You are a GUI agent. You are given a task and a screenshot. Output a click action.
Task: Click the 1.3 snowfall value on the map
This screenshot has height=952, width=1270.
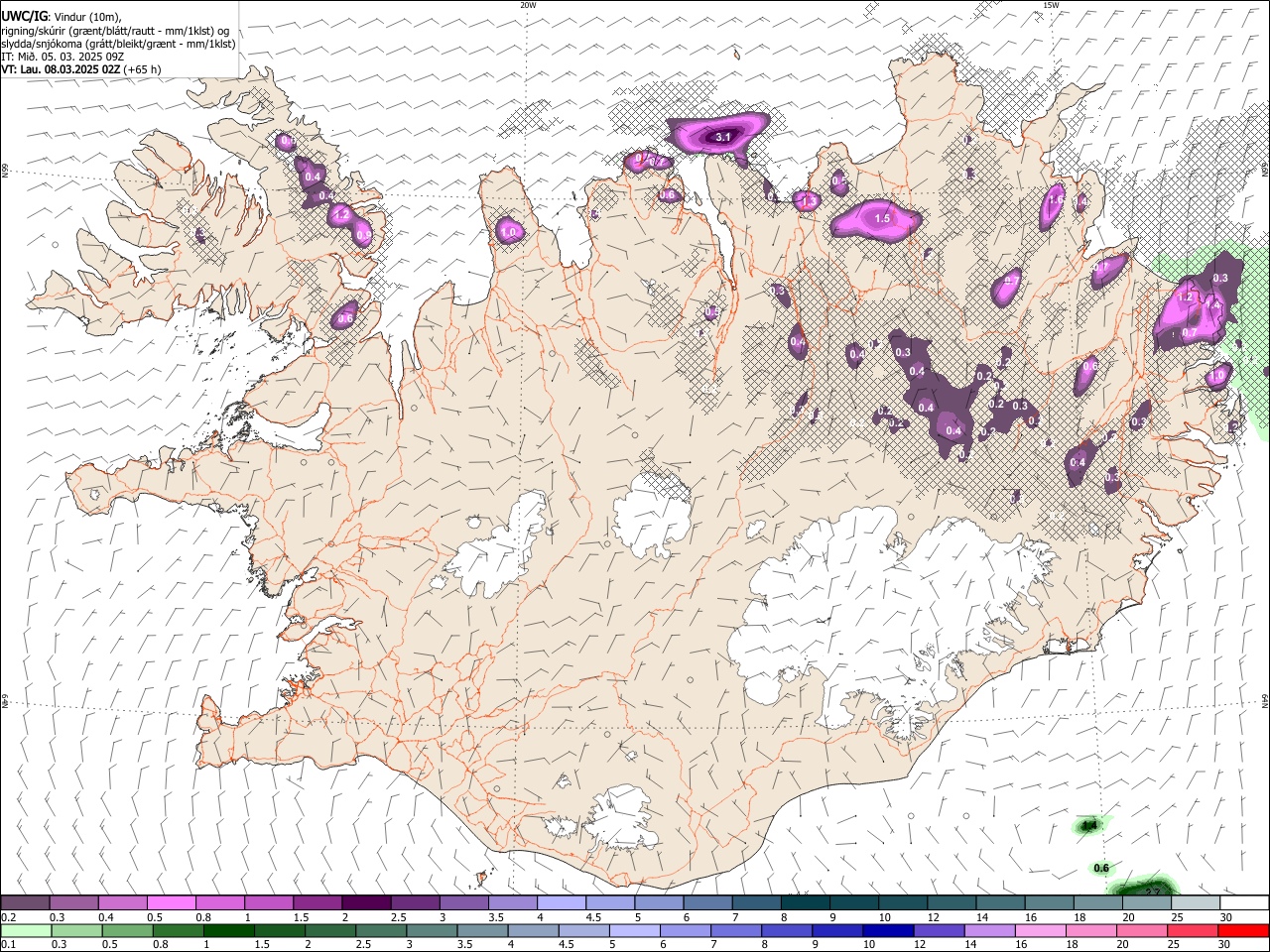click(x=809, y=201)
